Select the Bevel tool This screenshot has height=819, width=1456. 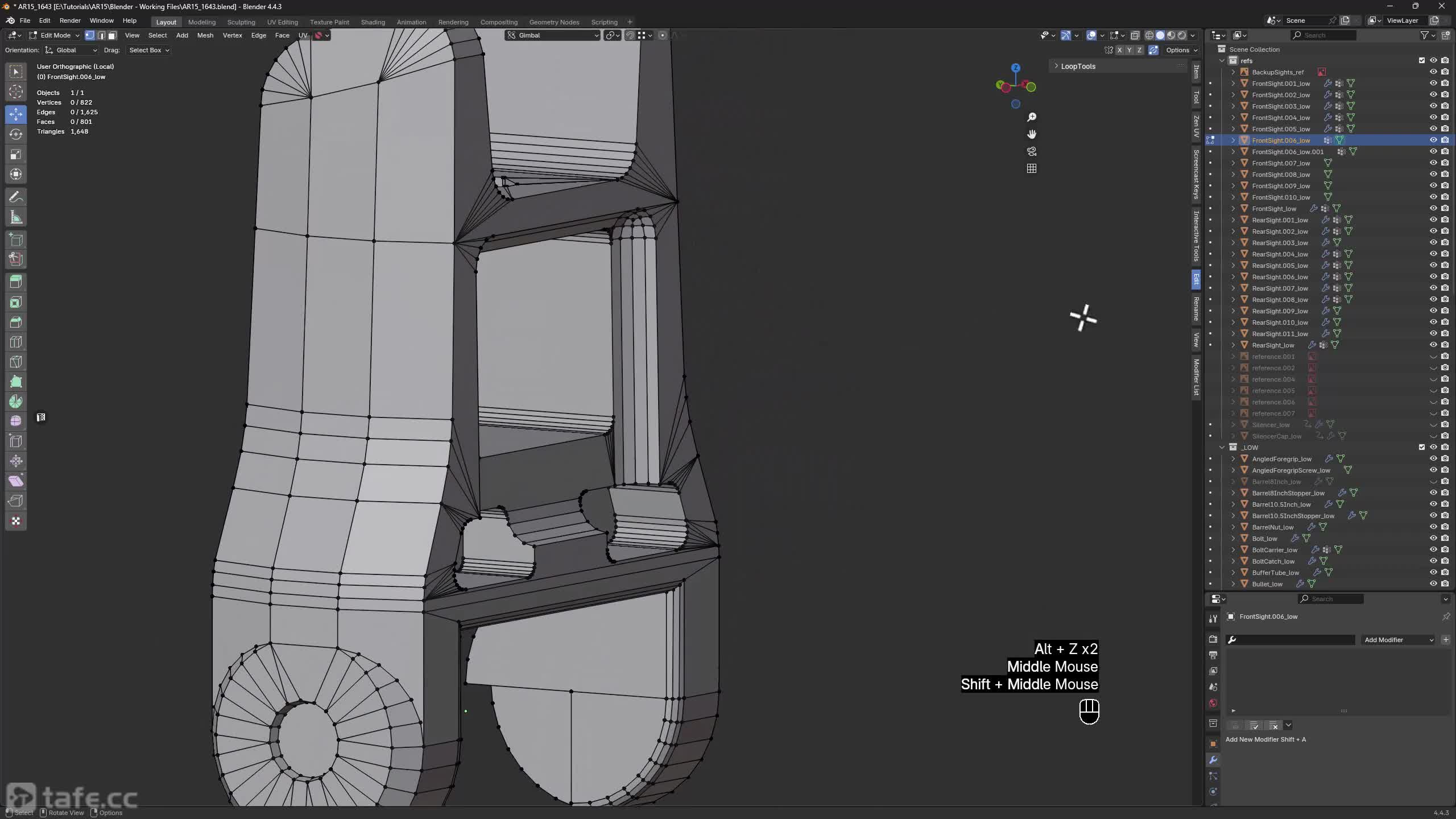coord(16,322)
